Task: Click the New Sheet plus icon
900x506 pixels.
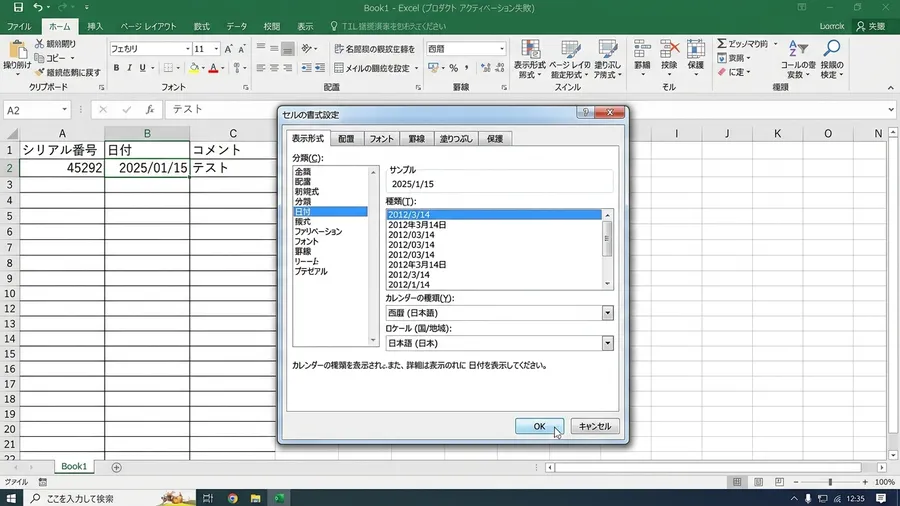Action: coord(117,468)
